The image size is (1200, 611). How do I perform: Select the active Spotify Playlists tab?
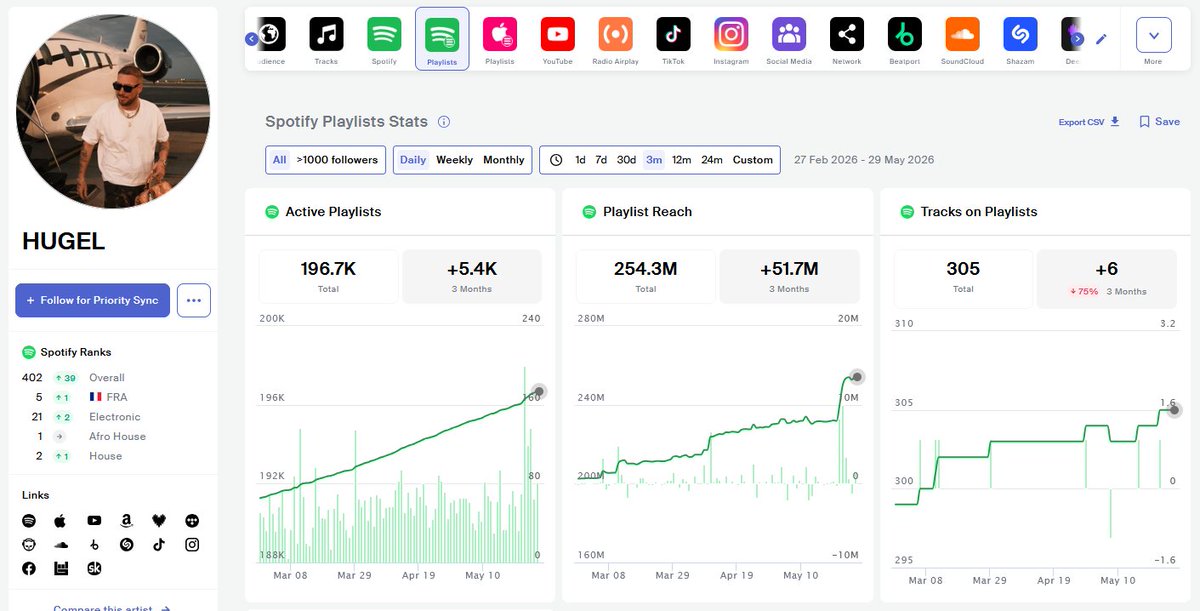(x=442, y=38)
